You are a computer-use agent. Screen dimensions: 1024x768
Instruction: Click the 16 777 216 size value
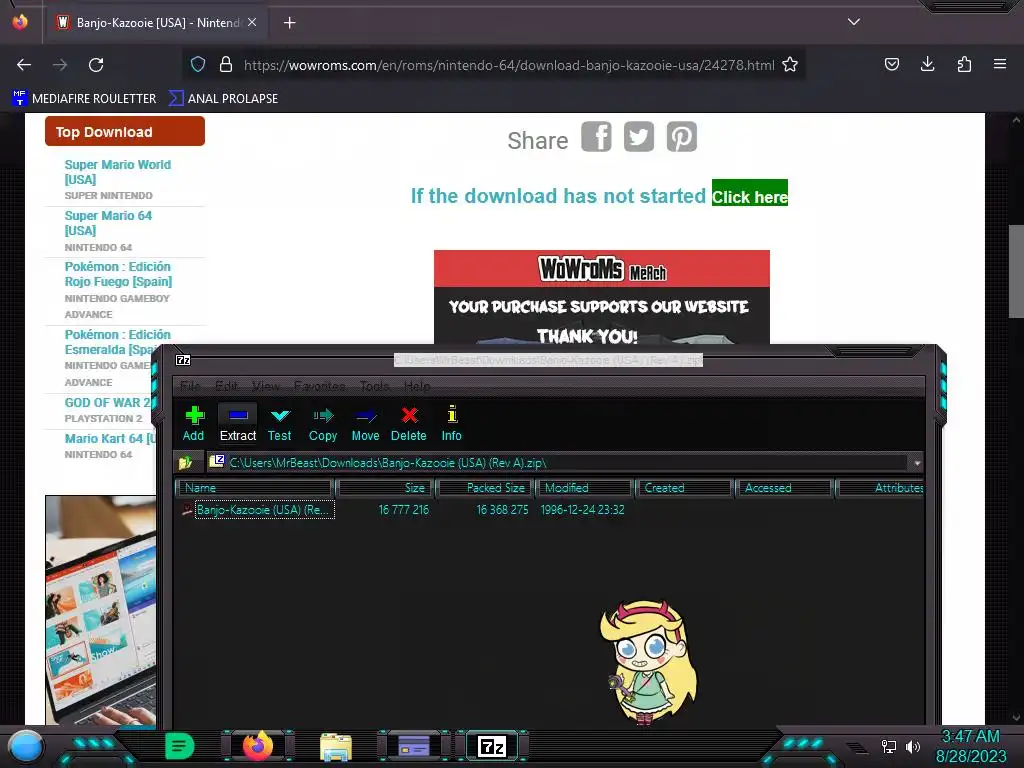(404, 510)
